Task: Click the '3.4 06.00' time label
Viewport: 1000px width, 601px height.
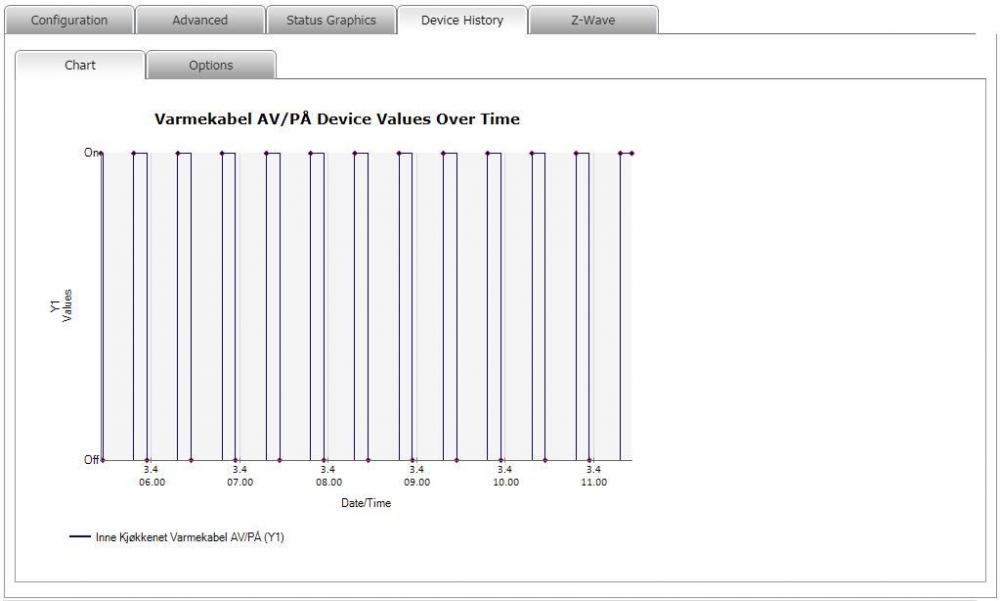Action: pyautogui.click(x=152, y=476)
